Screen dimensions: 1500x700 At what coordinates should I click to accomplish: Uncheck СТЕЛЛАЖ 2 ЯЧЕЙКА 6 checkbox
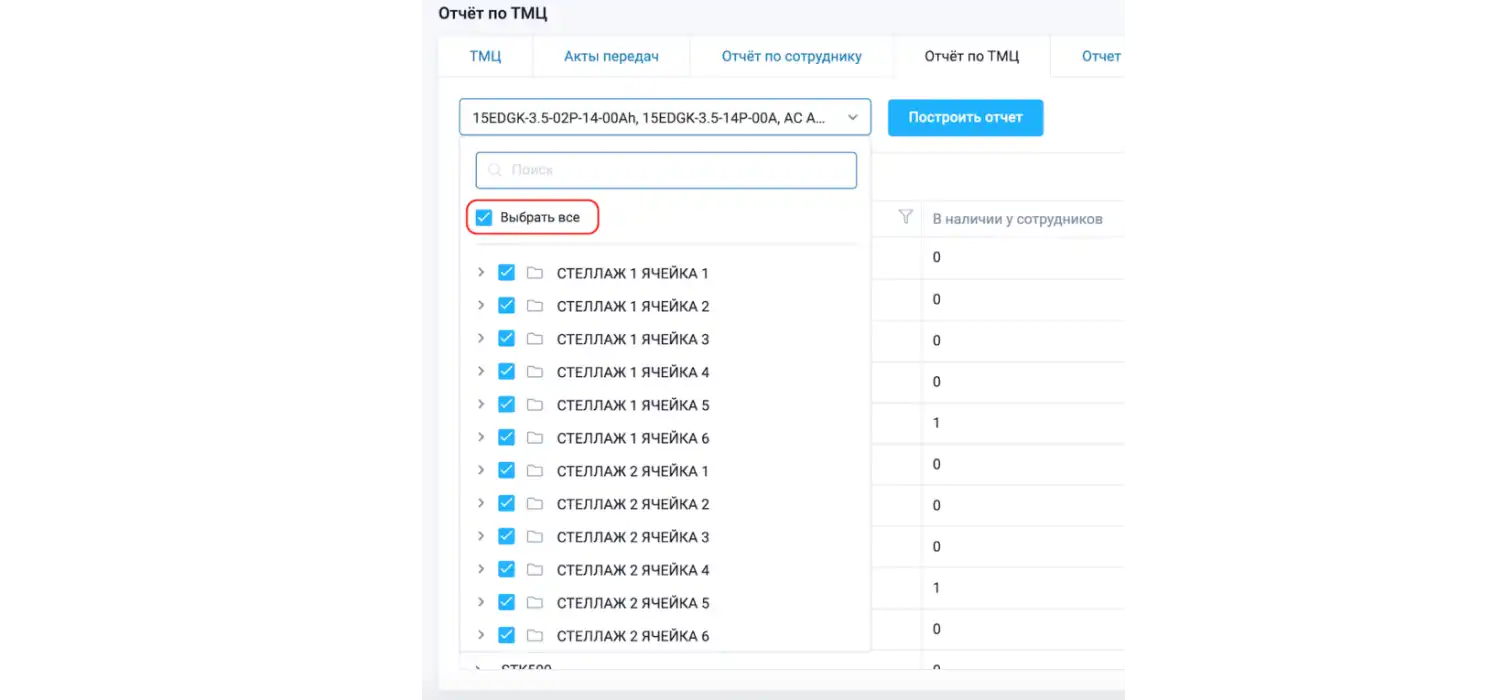tap(506, 635)
